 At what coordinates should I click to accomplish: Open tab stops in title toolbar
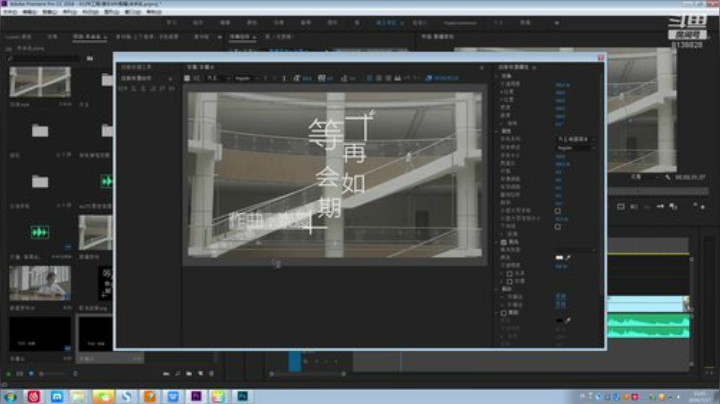tap(398, 79)
